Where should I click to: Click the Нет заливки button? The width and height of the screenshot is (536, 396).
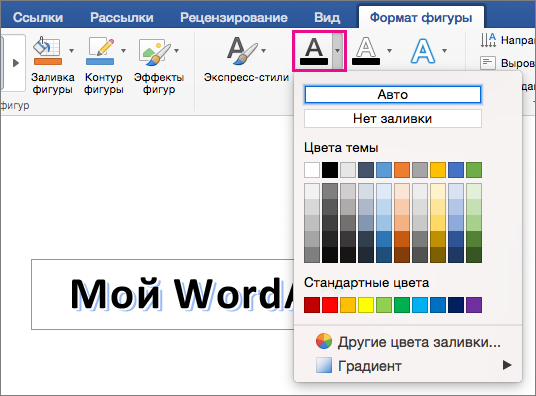pyautogui.click(x=393, y=119)
